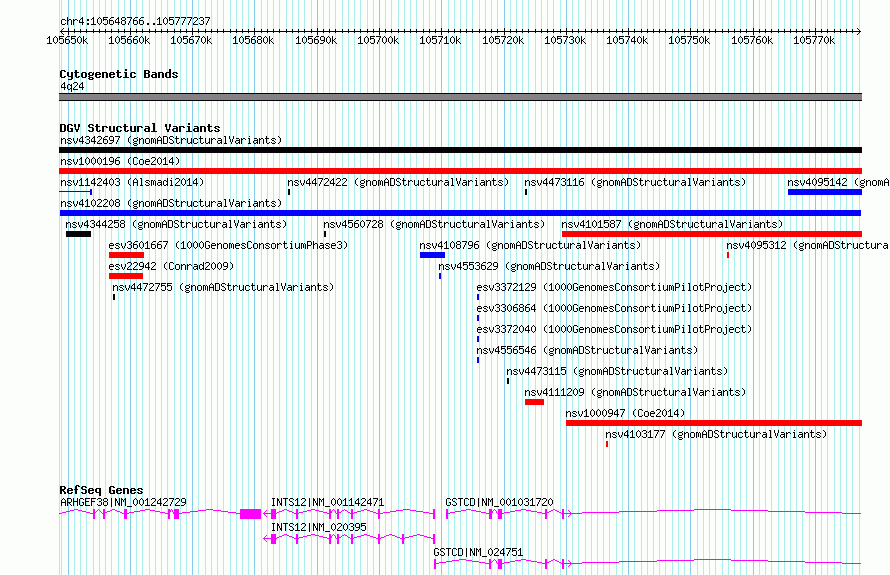Click the nsv4344258 black variant bar

pyautogui.click(x=78, y=234)
